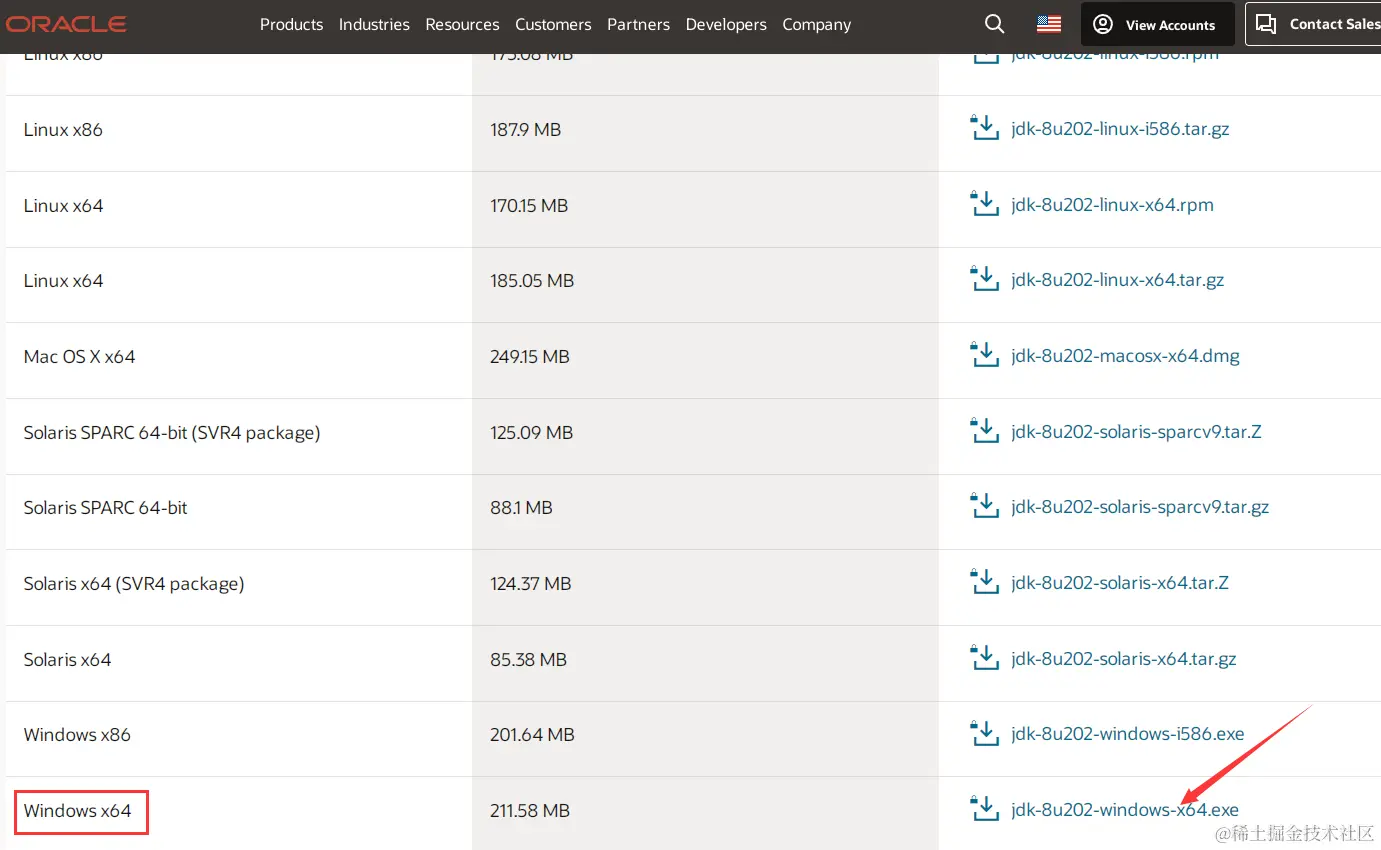This screenshot has height=850, width=1381.
Task: Click the View Accounts button
Action: click(1158, 24)
